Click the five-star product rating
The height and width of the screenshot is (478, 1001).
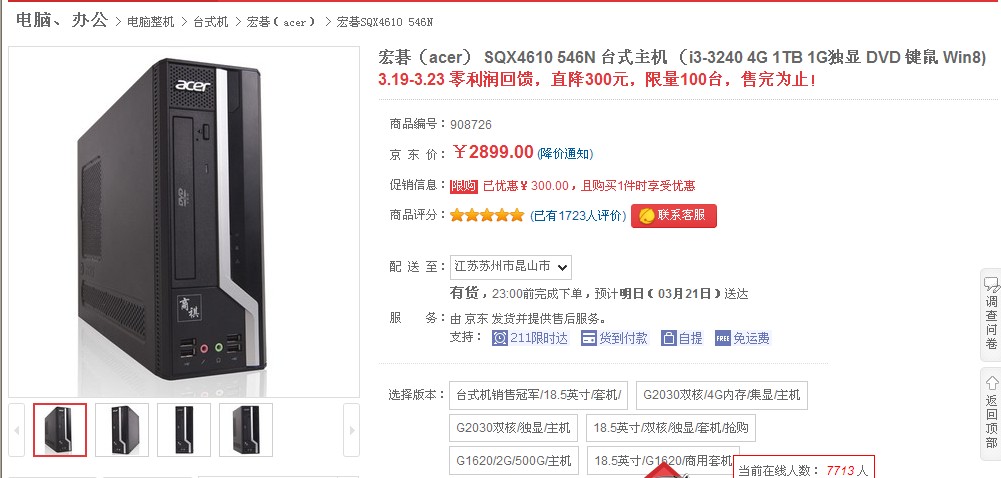click(x=486, y=216)
